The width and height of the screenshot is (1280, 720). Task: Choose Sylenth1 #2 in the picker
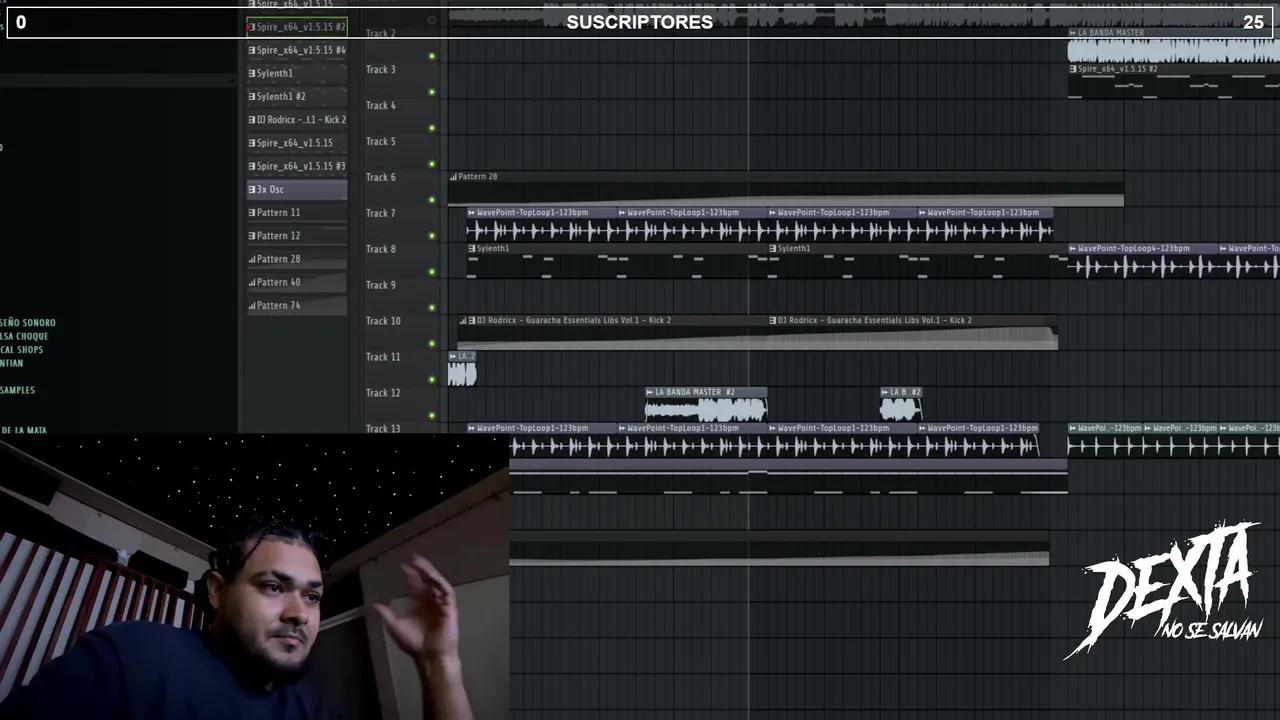(297, 96)
